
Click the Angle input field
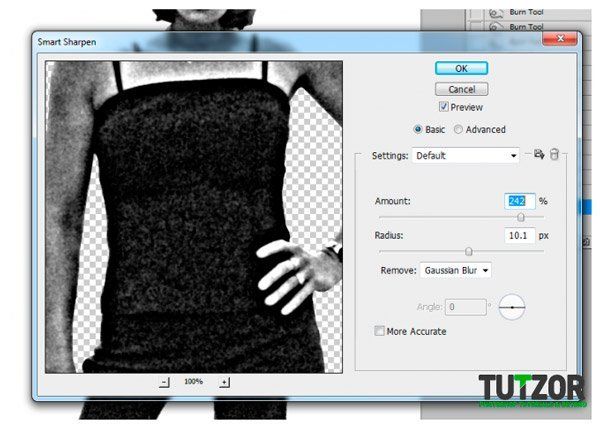tap(466, 307)
